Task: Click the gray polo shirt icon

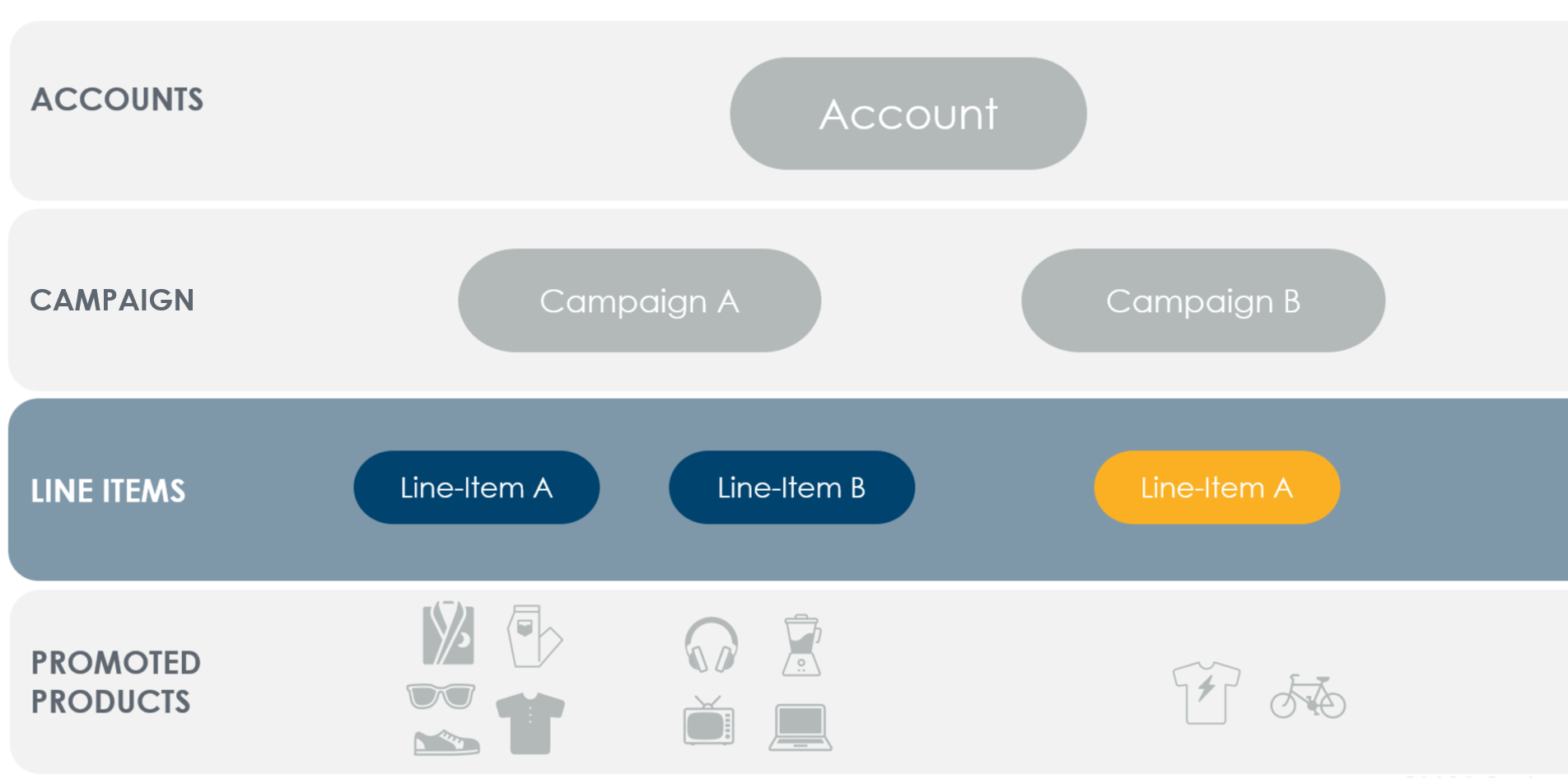Action: 530,723
